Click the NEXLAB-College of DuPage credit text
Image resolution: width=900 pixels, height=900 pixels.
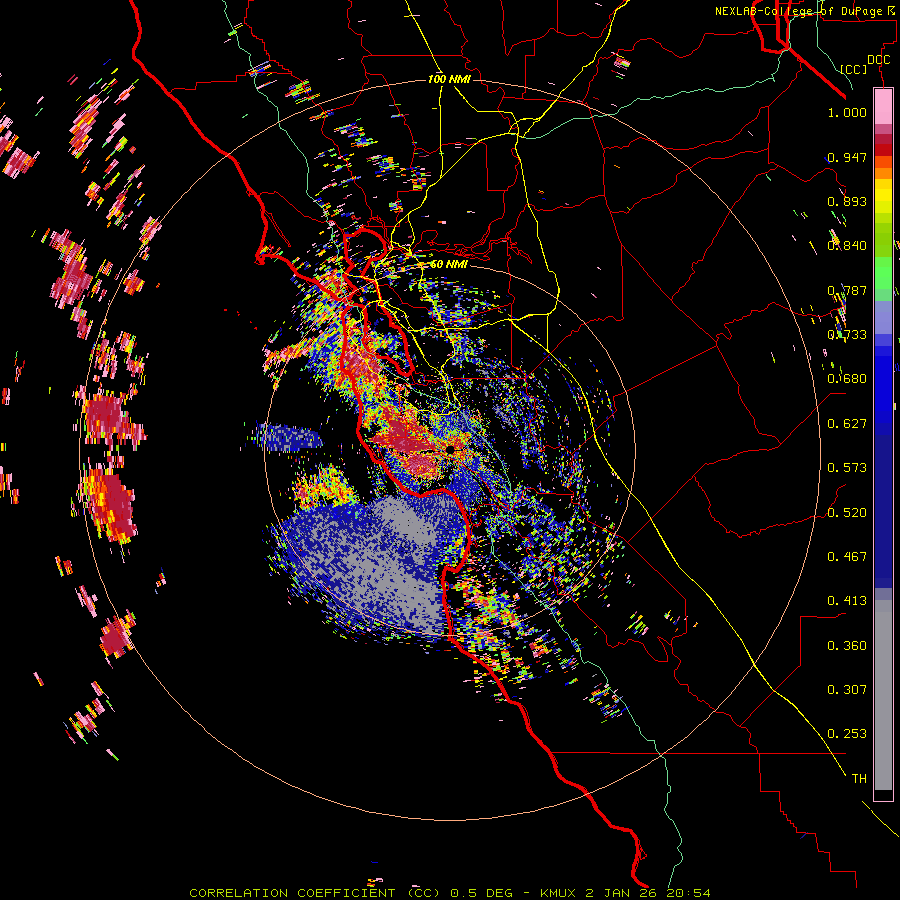pyautogui.click(x=805, y=11)
